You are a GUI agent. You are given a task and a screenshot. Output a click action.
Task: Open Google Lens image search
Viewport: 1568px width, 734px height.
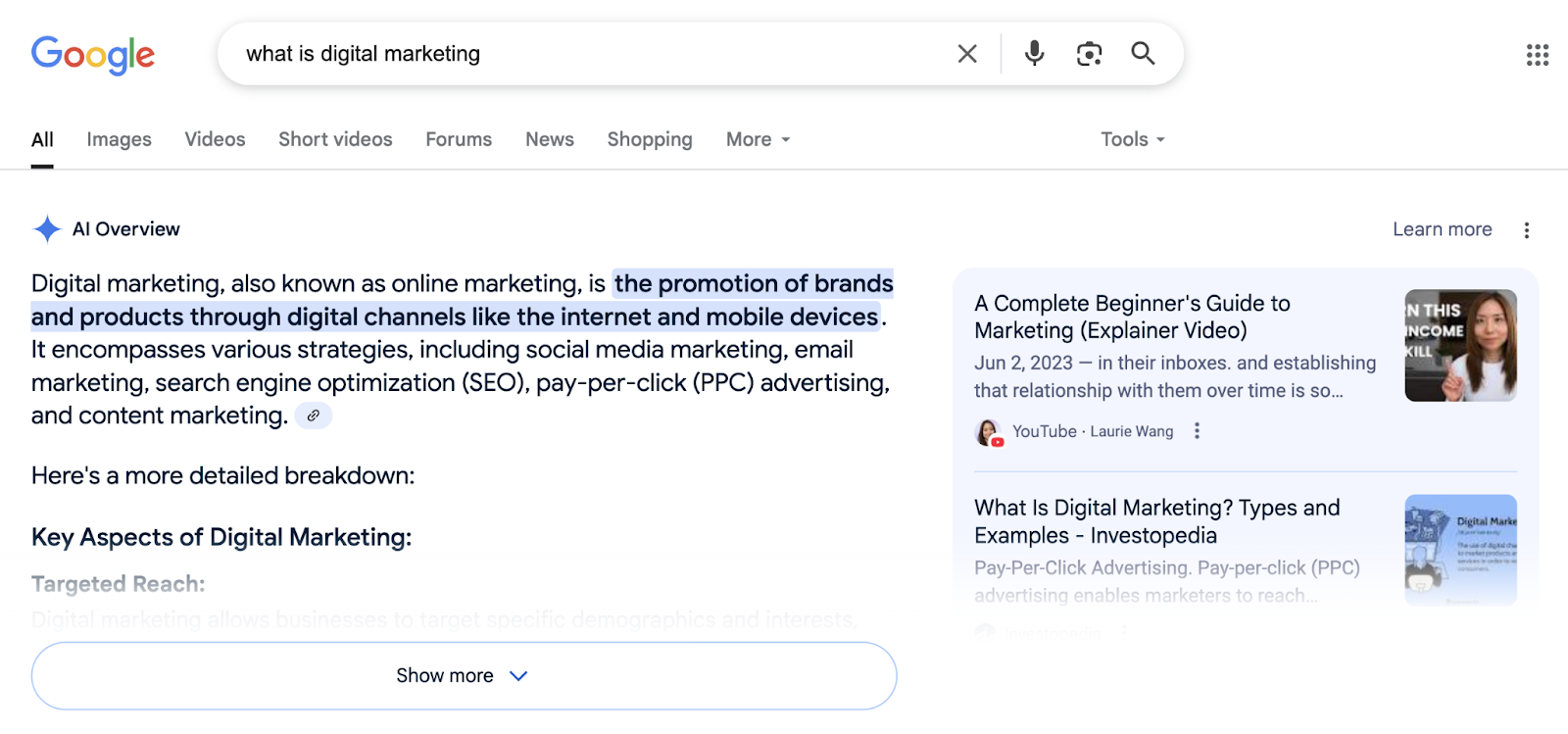coord(1088,54)
